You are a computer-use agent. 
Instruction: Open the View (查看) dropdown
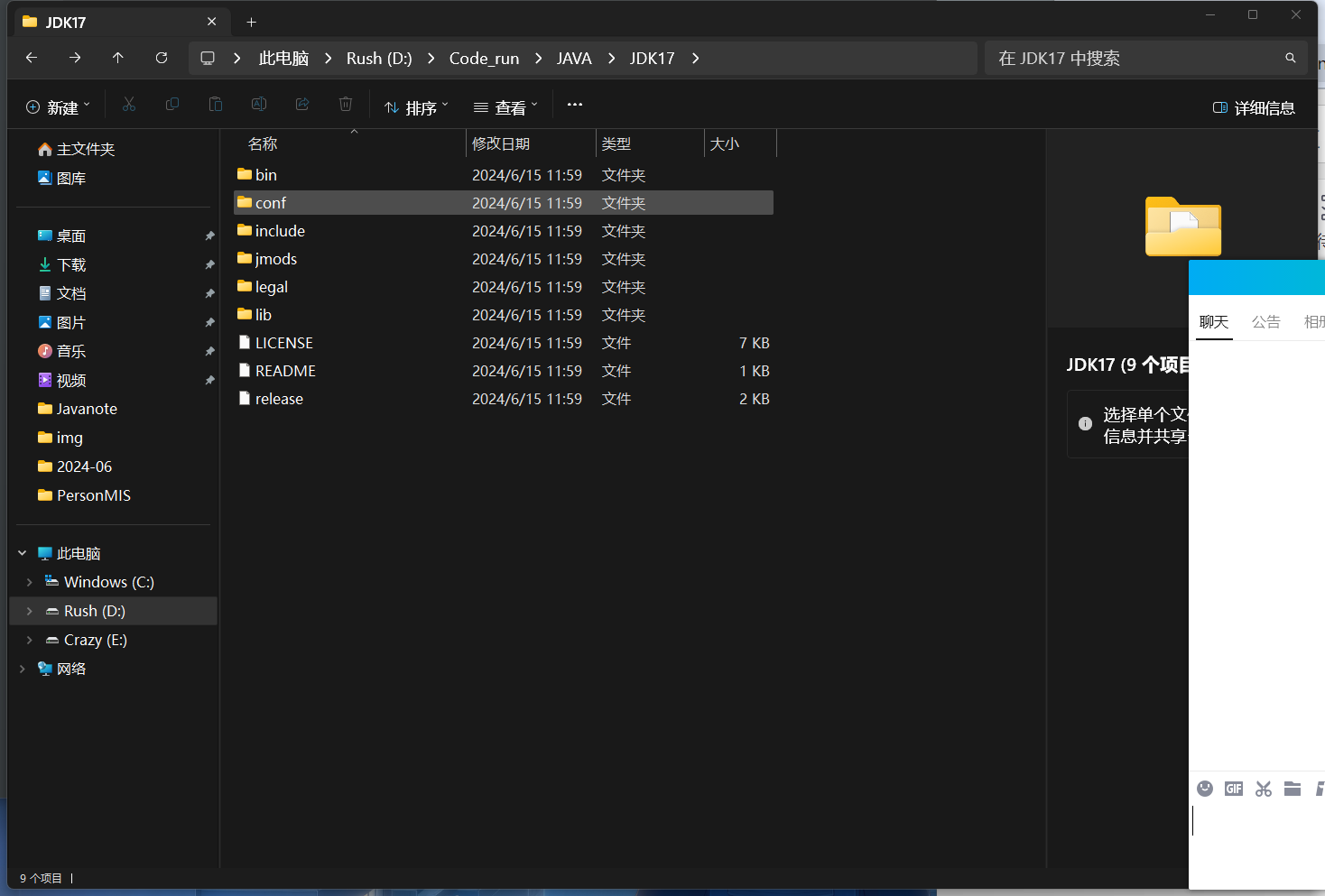(505, 107)
